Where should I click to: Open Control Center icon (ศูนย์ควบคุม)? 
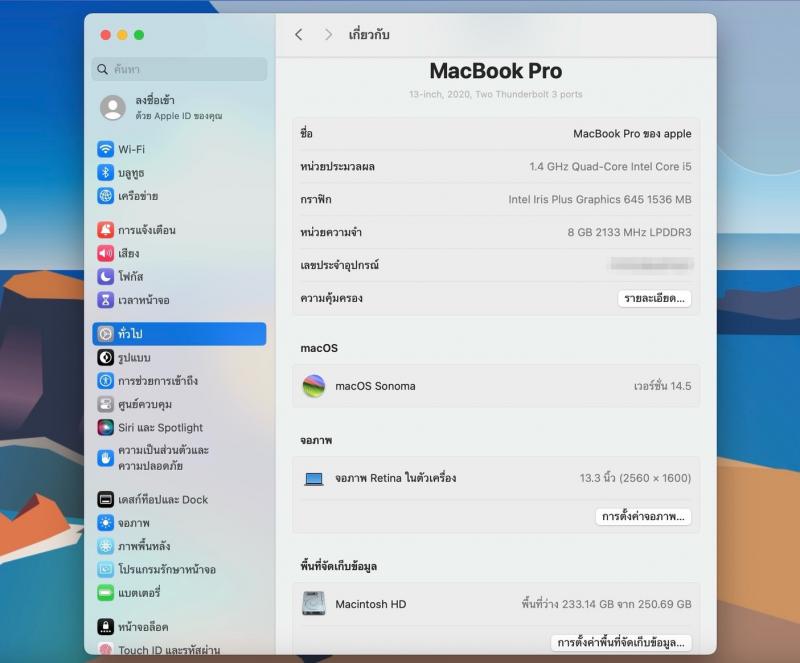[x=106, y=404]
